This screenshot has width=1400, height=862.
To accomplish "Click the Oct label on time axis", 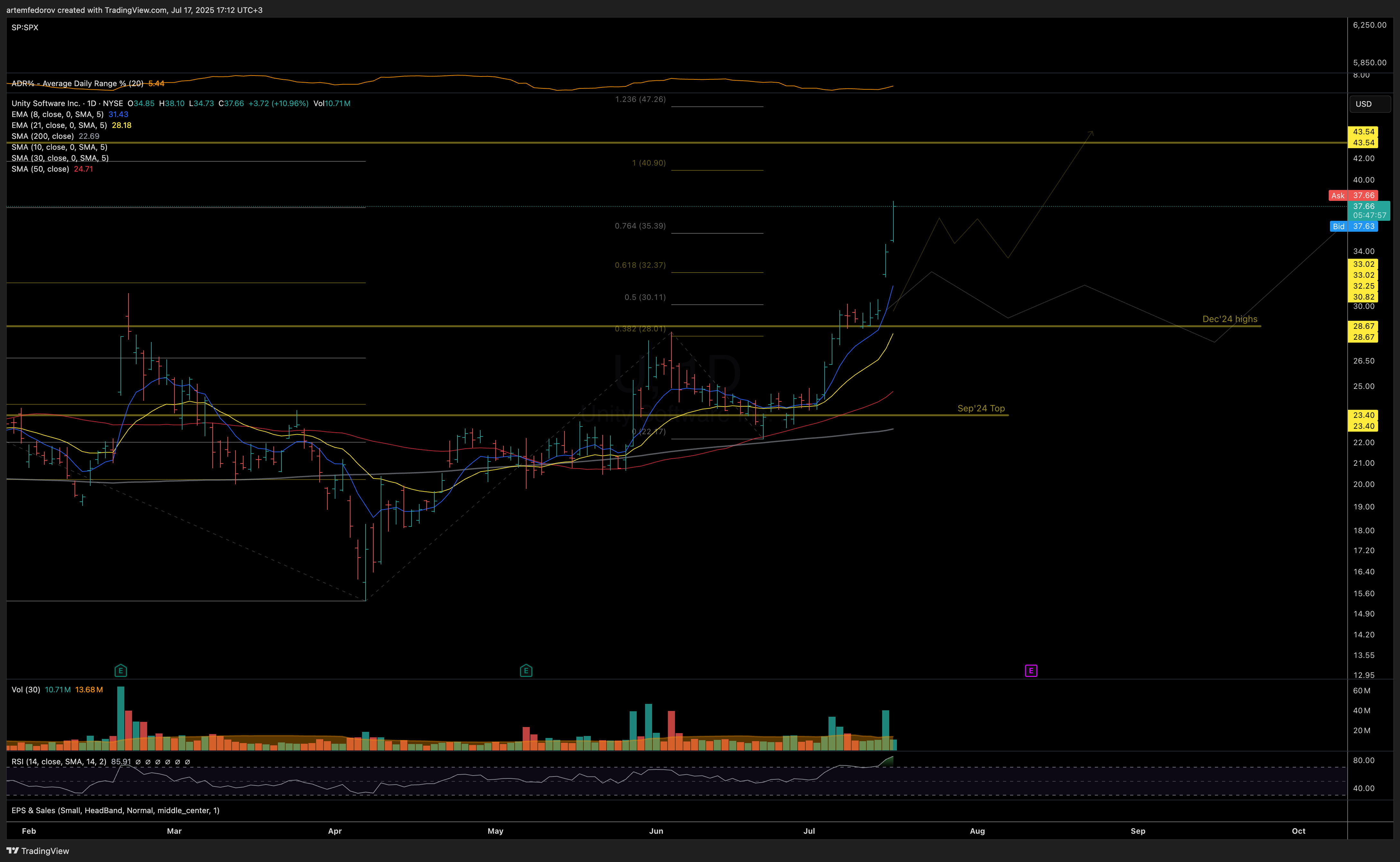I will (1298, 831).
